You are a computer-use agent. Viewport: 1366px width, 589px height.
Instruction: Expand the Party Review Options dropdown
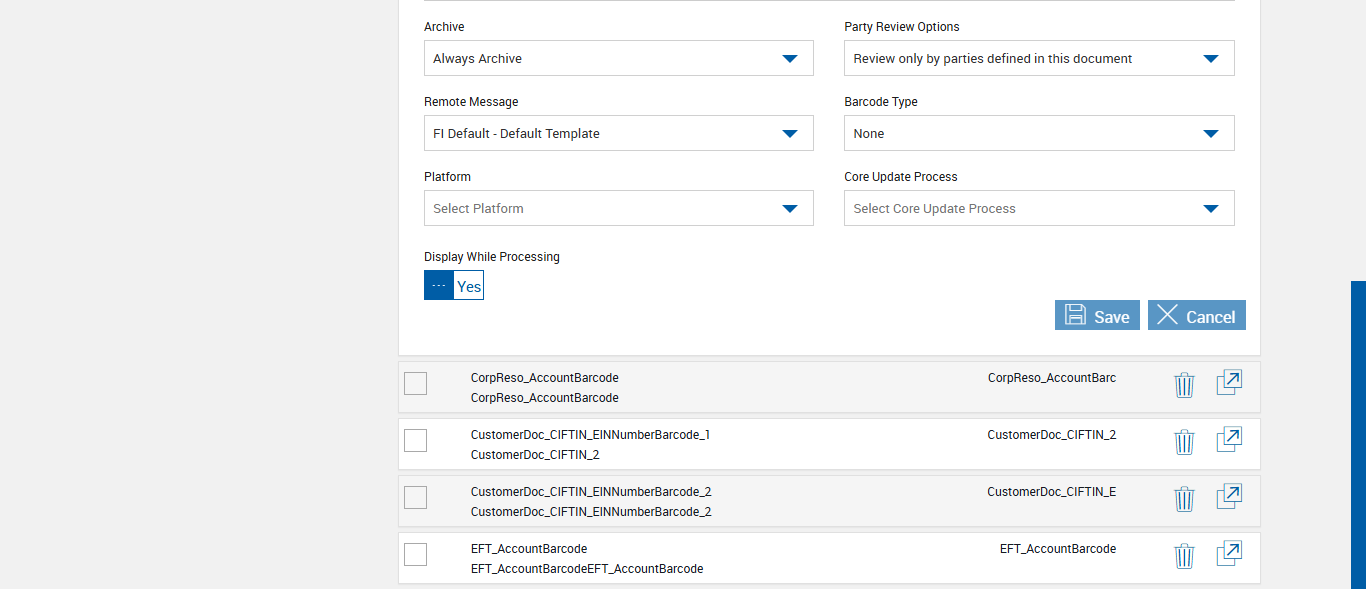(x=1039, y=58)
